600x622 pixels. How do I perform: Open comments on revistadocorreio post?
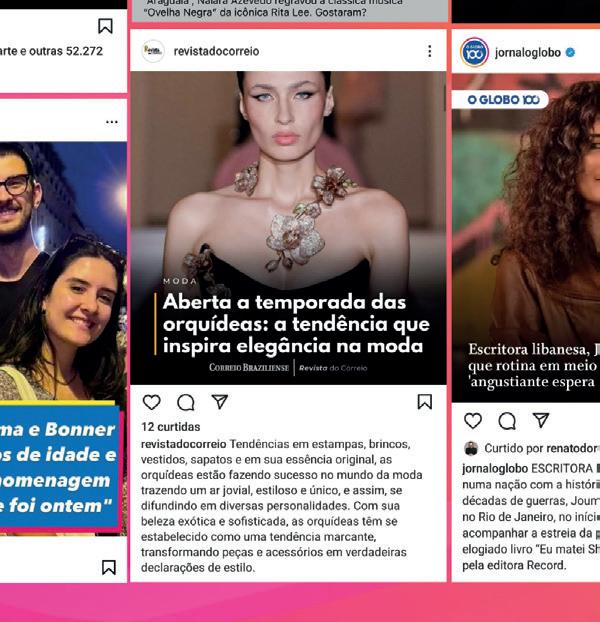[x=186, y=402]
